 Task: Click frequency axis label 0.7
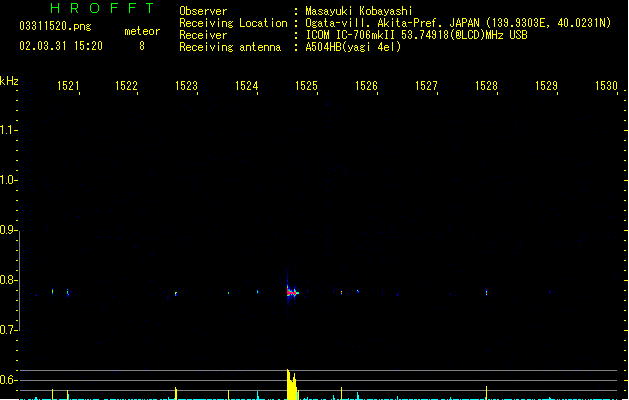tap(7, 330)
